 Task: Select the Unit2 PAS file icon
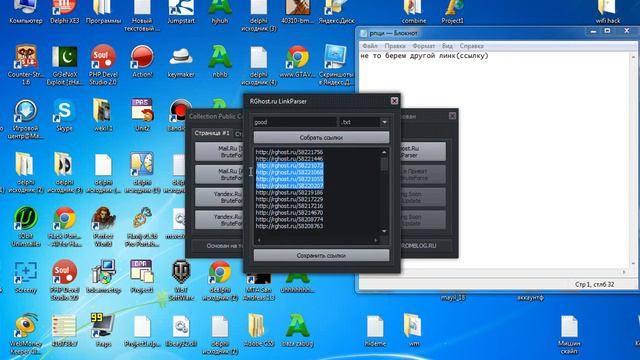click(x=142, y=115)
